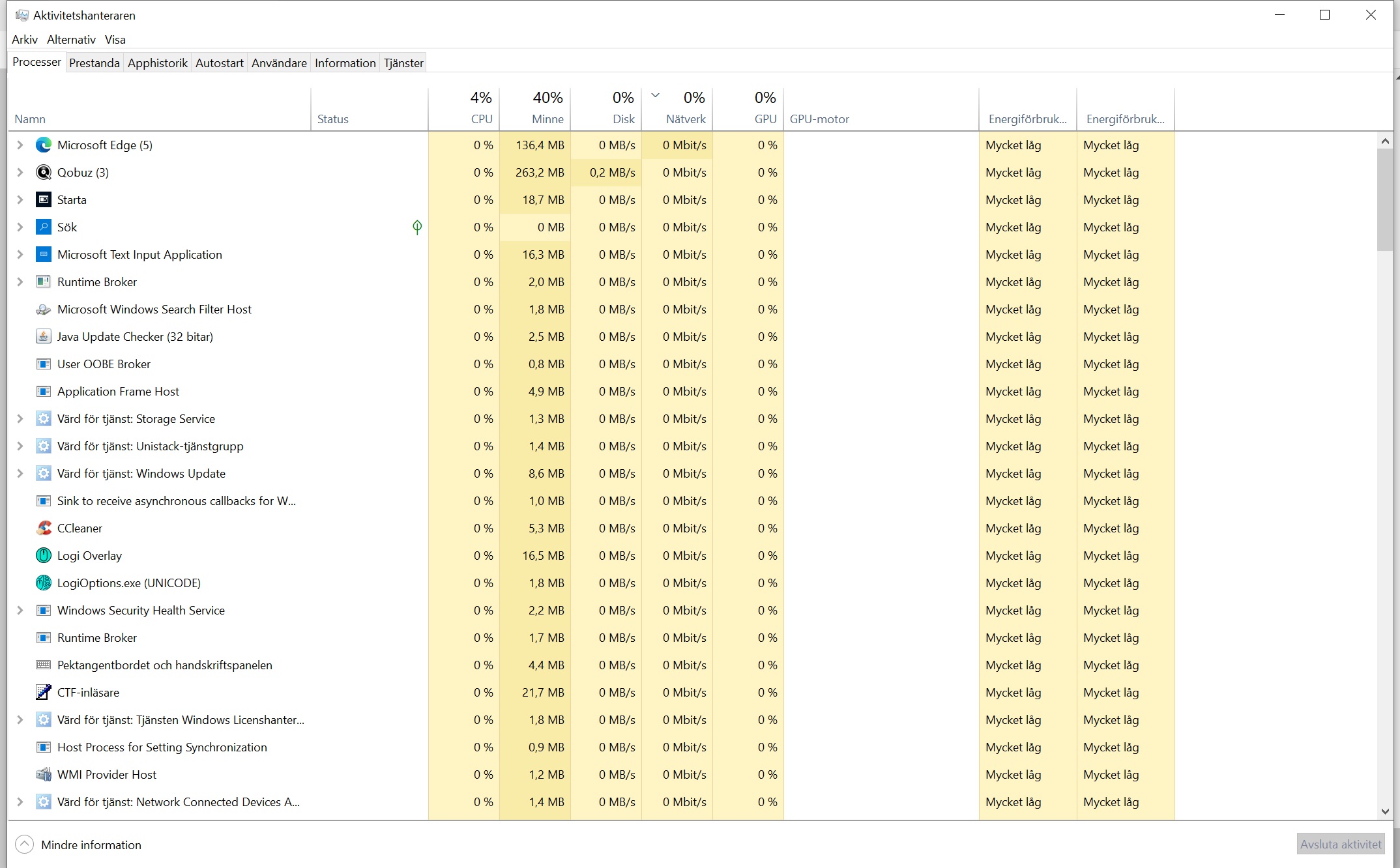Click the Windows Update service gear icon

44,474
